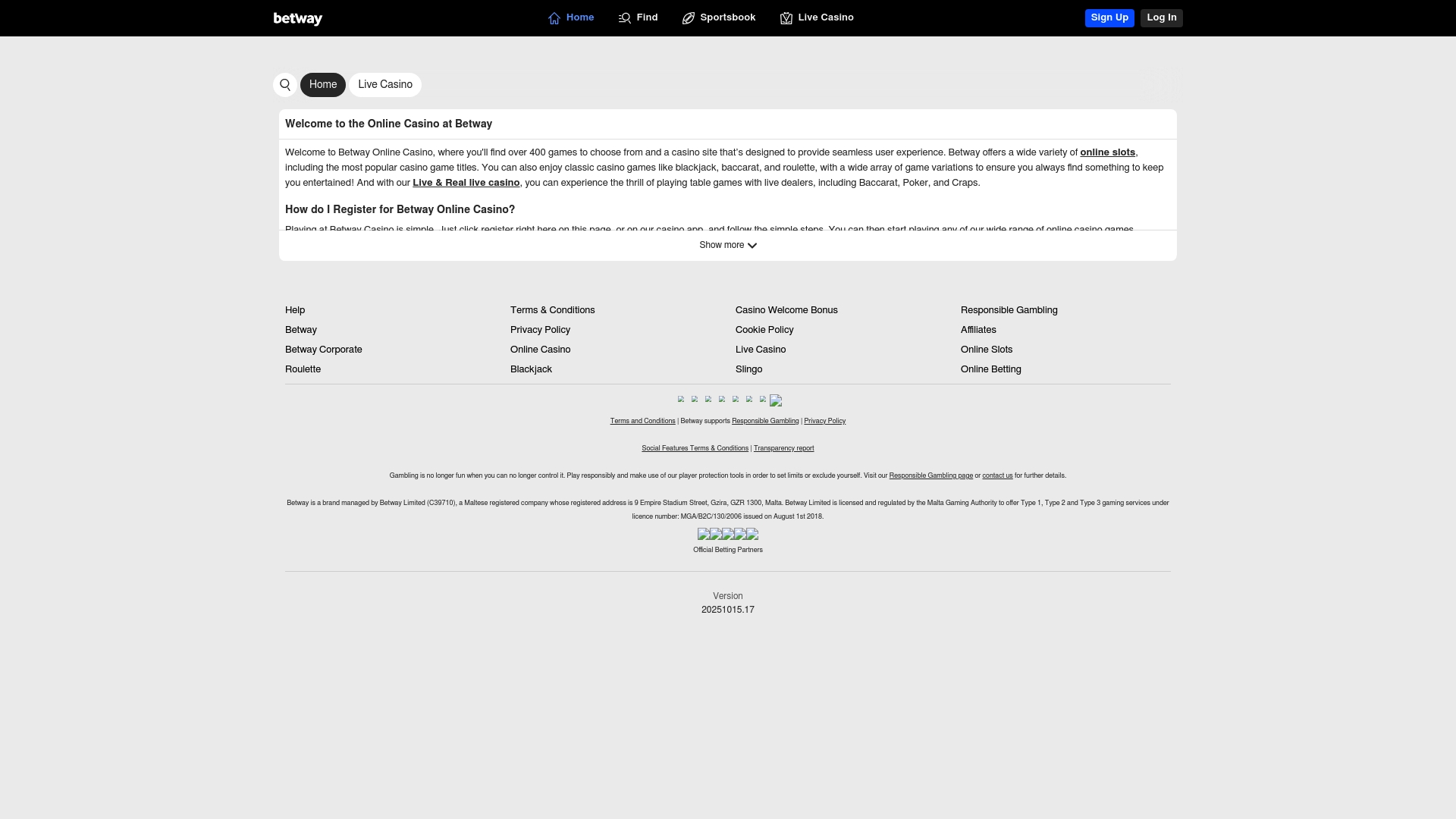Click the Sign Up button
Viewport: 1456px width, 819px height.
pos(1109,17)
